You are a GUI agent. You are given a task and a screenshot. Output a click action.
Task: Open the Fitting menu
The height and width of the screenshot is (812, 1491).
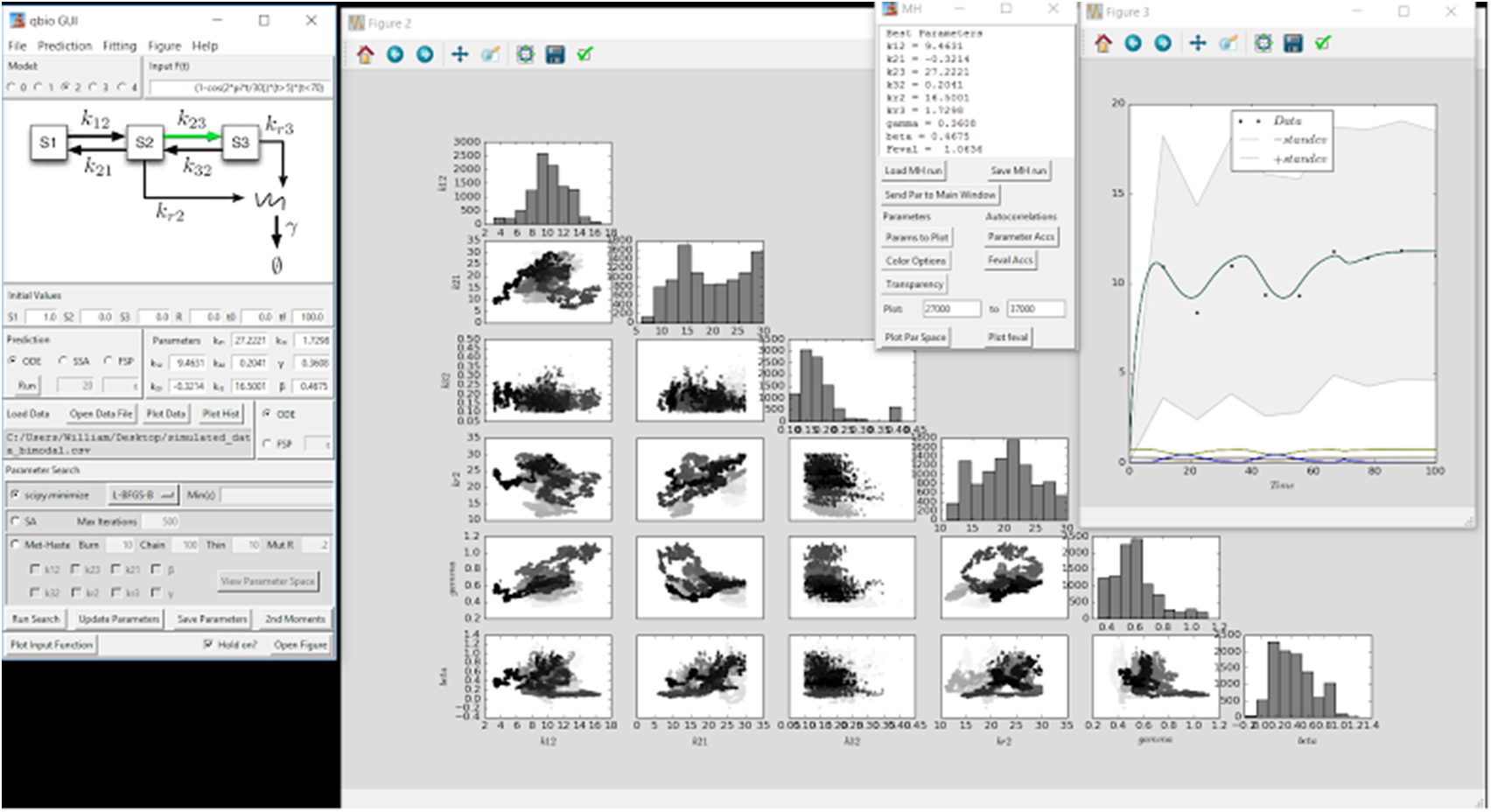coord(120,46)
